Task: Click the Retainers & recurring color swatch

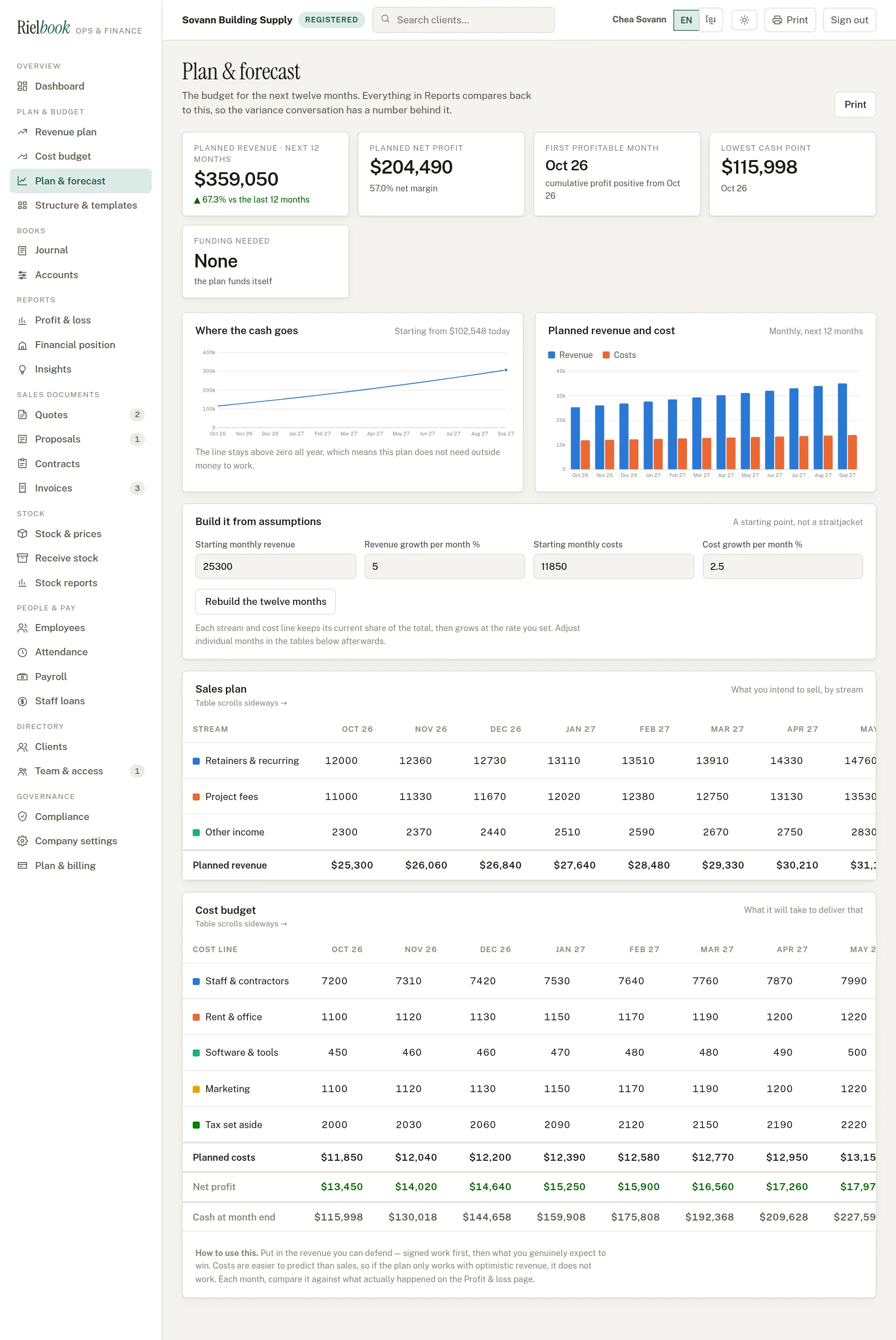Action: [x=196, y=761]
